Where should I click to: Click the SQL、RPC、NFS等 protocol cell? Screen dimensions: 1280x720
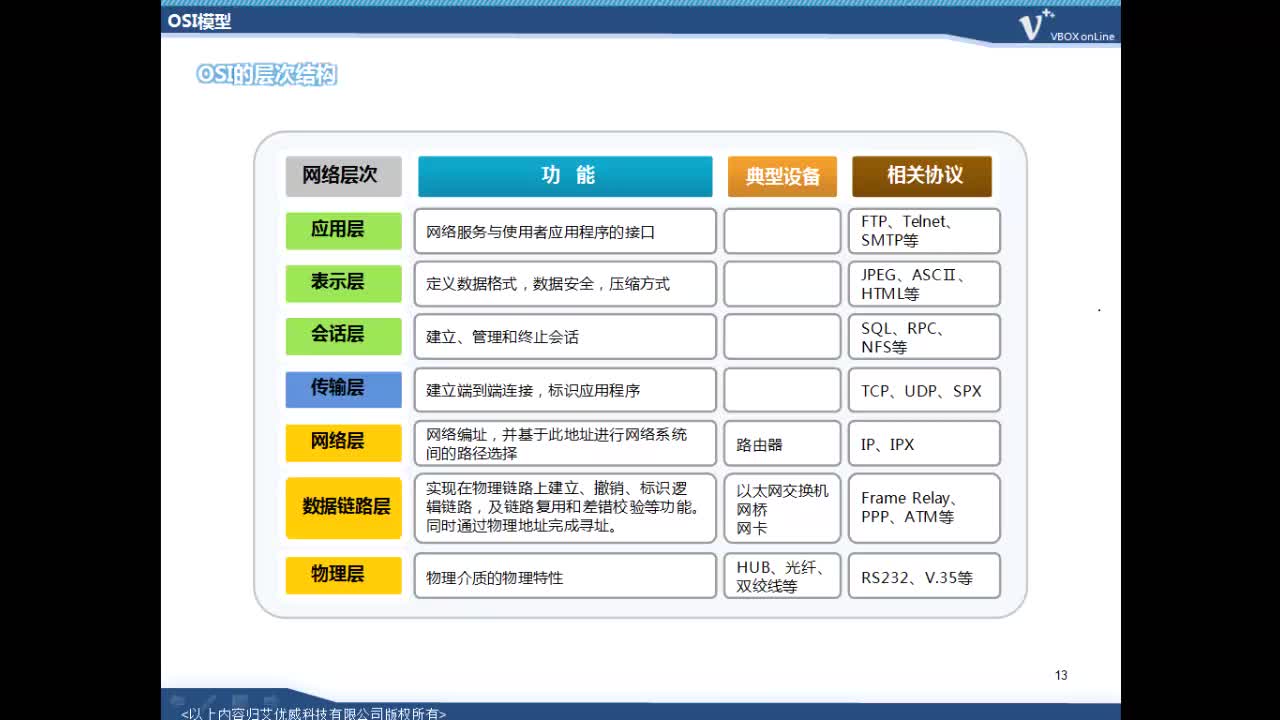pos(924,337)
